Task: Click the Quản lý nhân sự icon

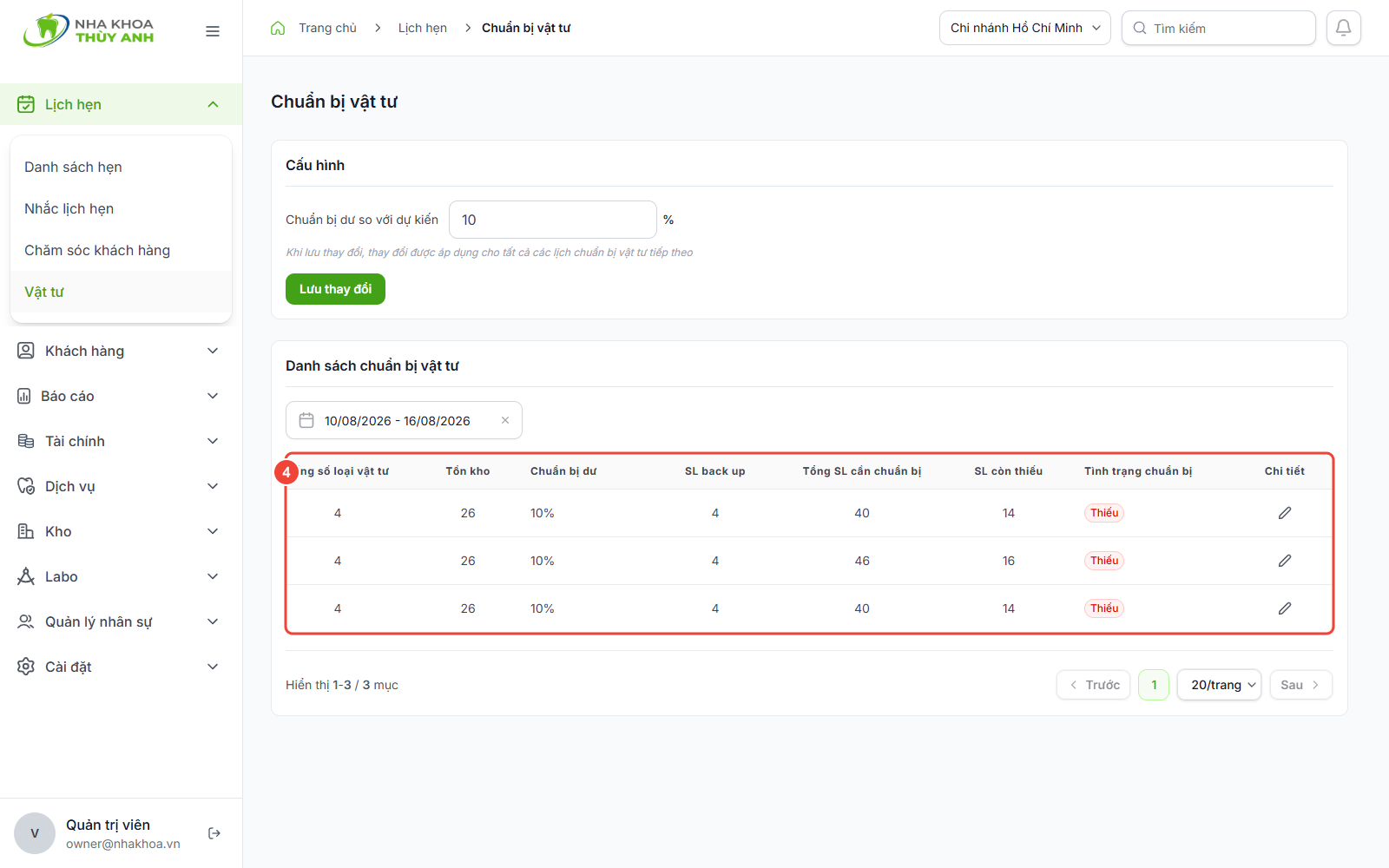Action: click(26, 621)
